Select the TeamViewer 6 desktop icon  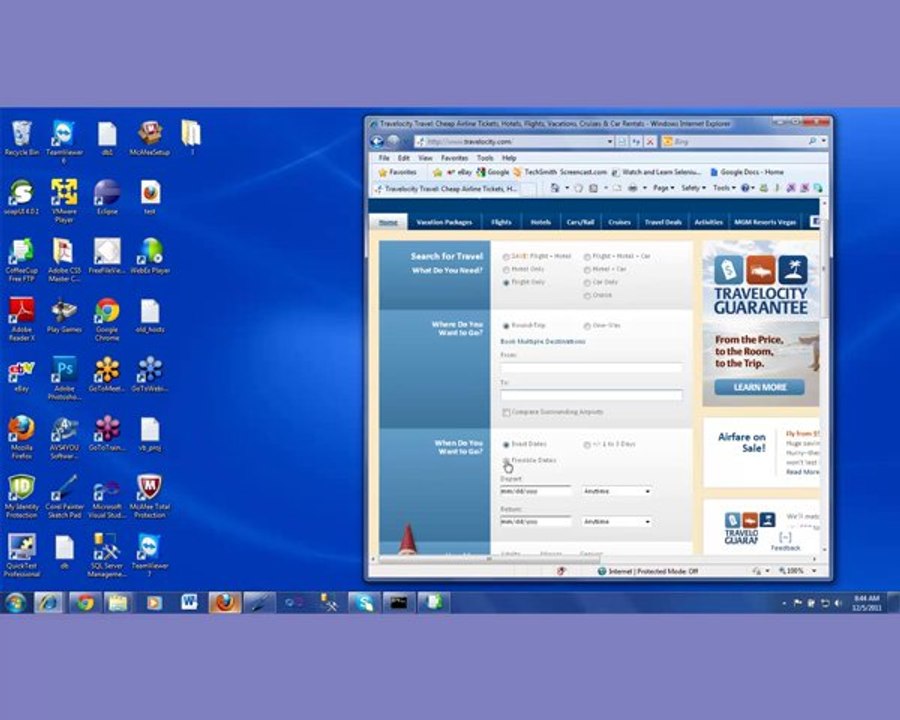coord(64,141)
